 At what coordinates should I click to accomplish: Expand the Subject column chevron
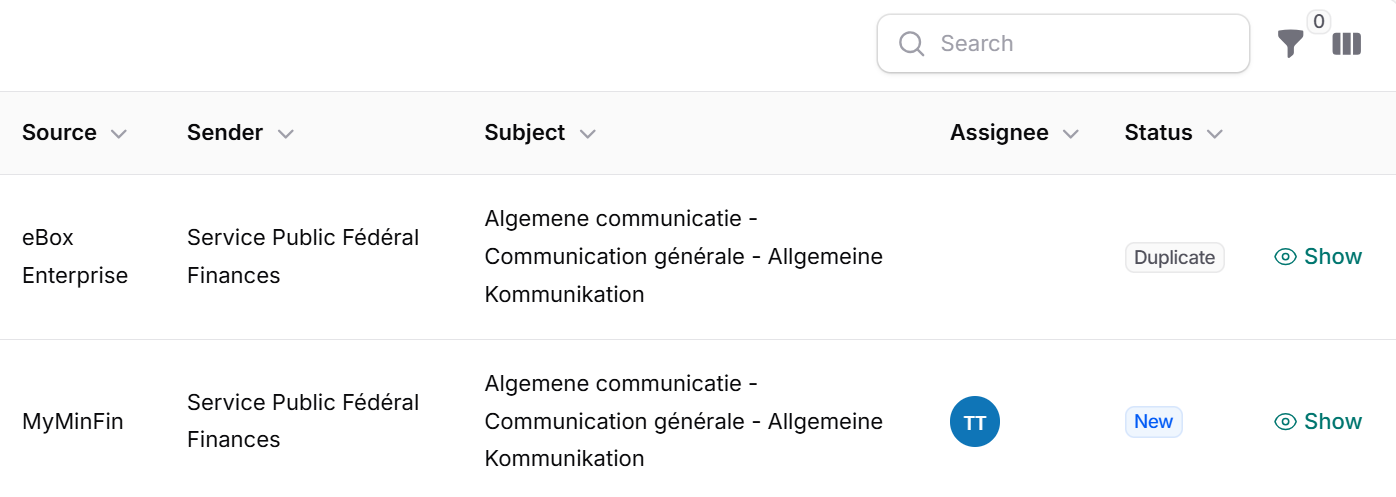pos(587,134)
